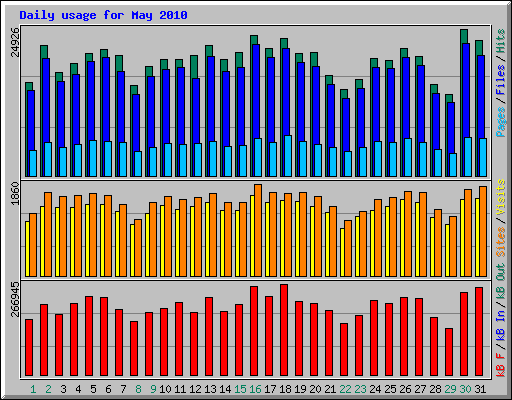
Task: Click the cyan "Pages" legend label
Action: (x=501, y=122)
